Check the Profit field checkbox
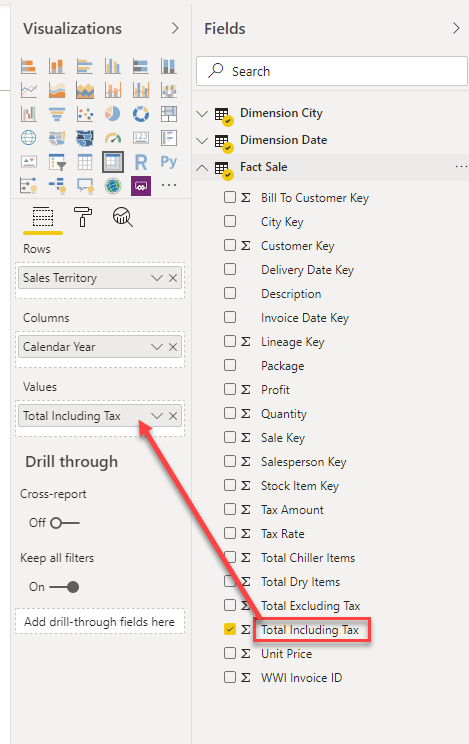This screenshot has width=469, height=744. coord(230,389)
